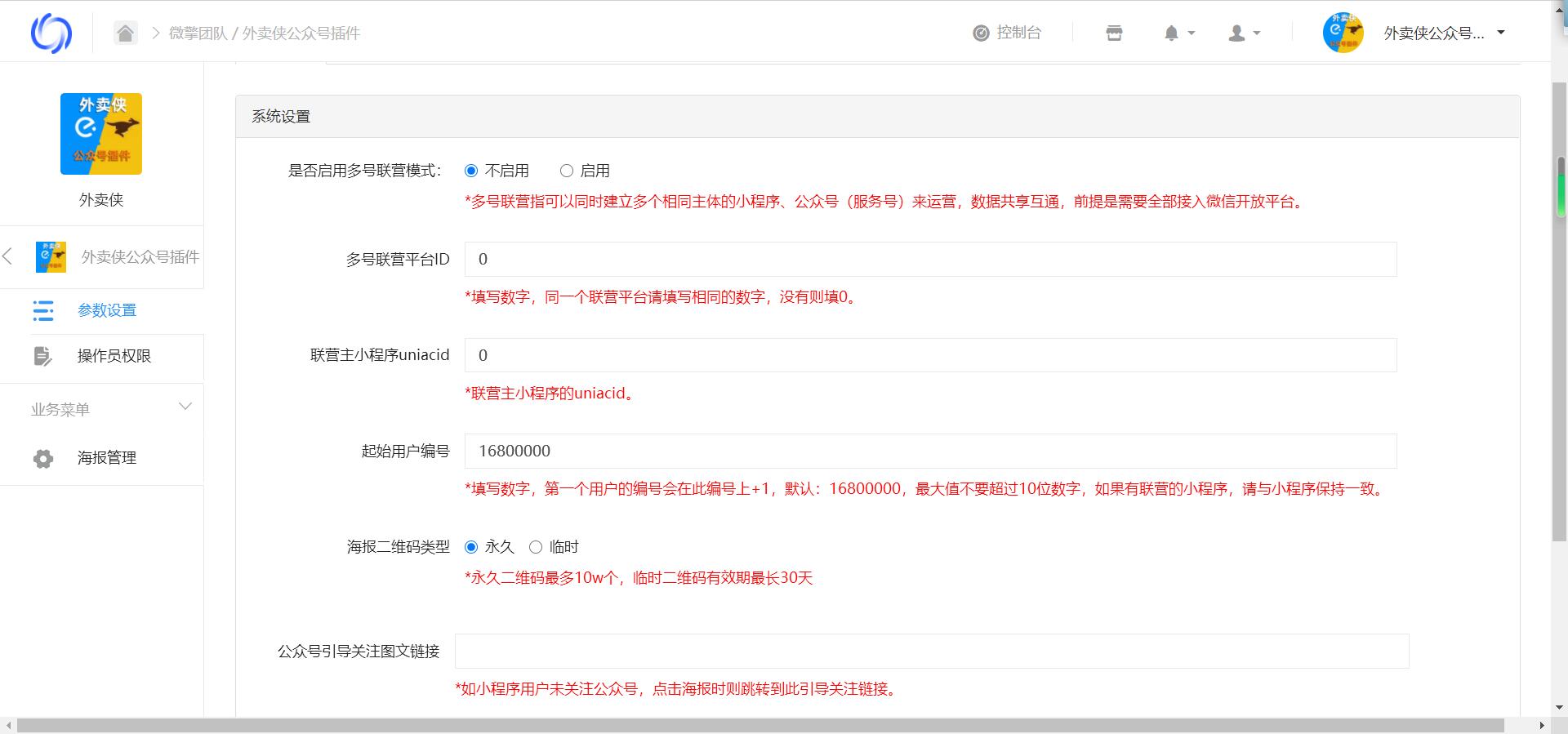Viewport: 1568px width, 734px height.
Task: Click the scroll right arrow
Action: click(1543, 726)
